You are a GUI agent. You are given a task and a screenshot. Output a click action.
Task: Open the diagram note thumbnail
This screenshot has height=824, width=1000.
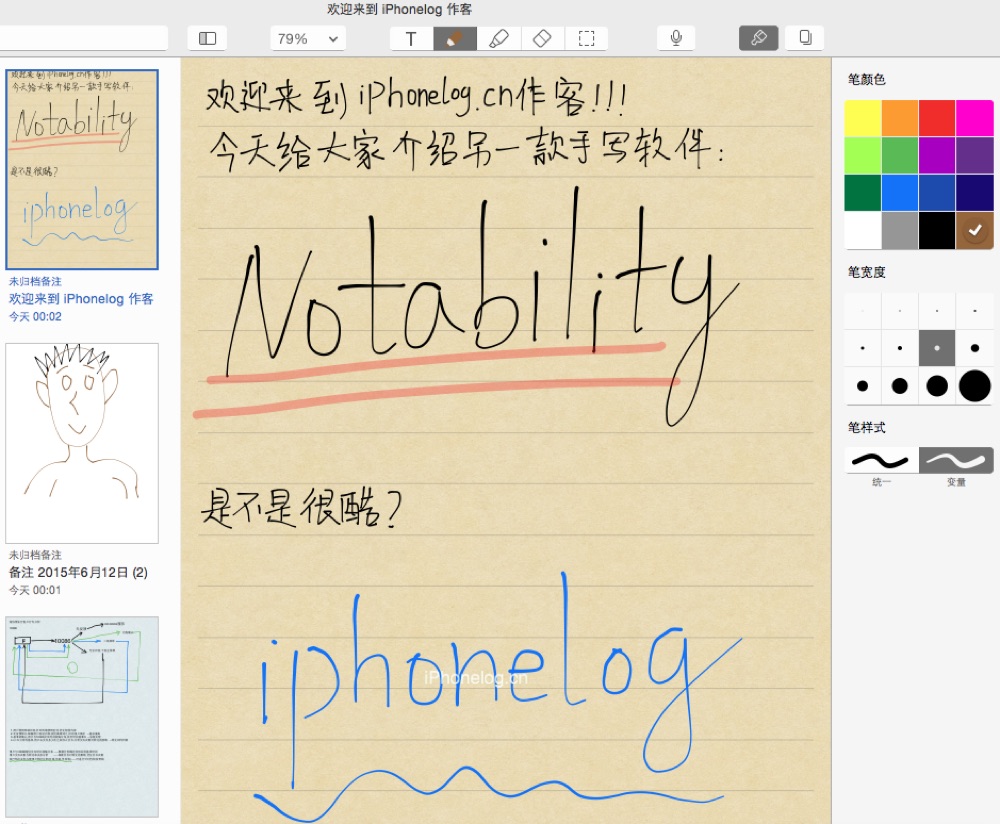click(x=82, y=717)
